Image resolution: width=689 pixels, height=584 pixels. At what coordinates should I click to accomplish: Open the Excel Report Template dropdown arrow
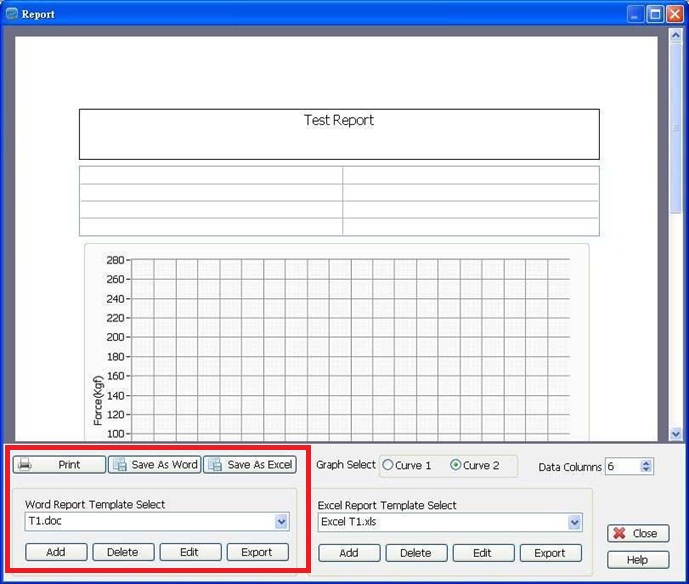[x=574, y=522]
